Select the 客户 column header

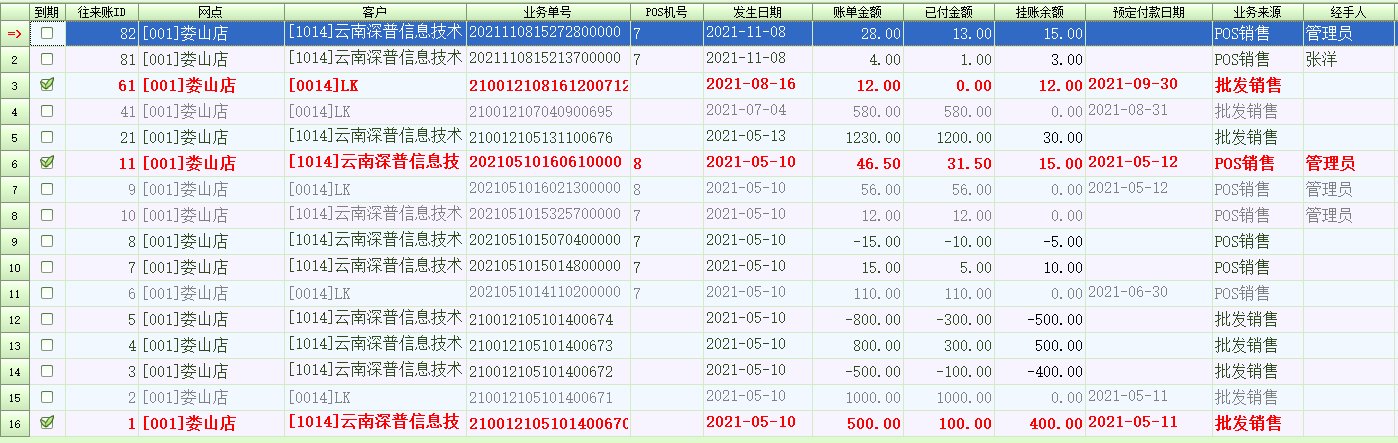375,12
